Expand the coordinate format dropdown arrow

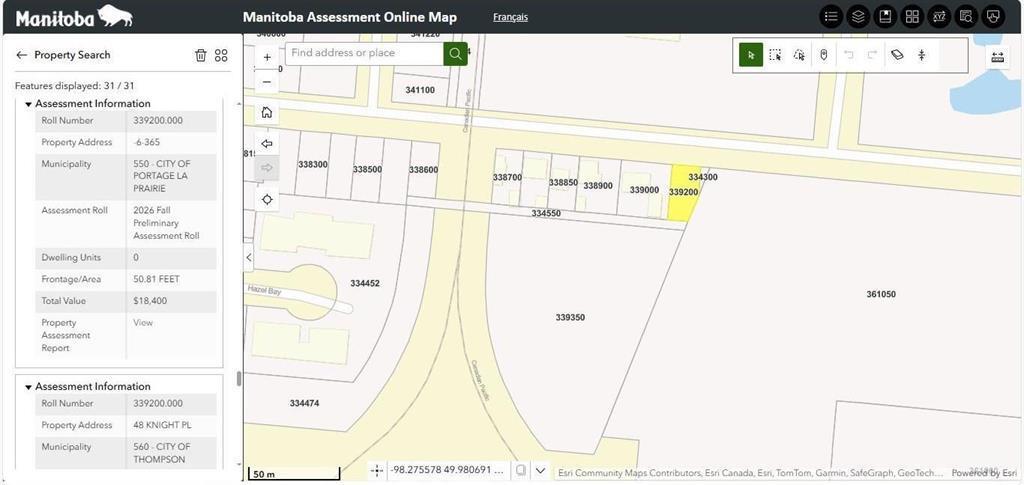(540, 470)
